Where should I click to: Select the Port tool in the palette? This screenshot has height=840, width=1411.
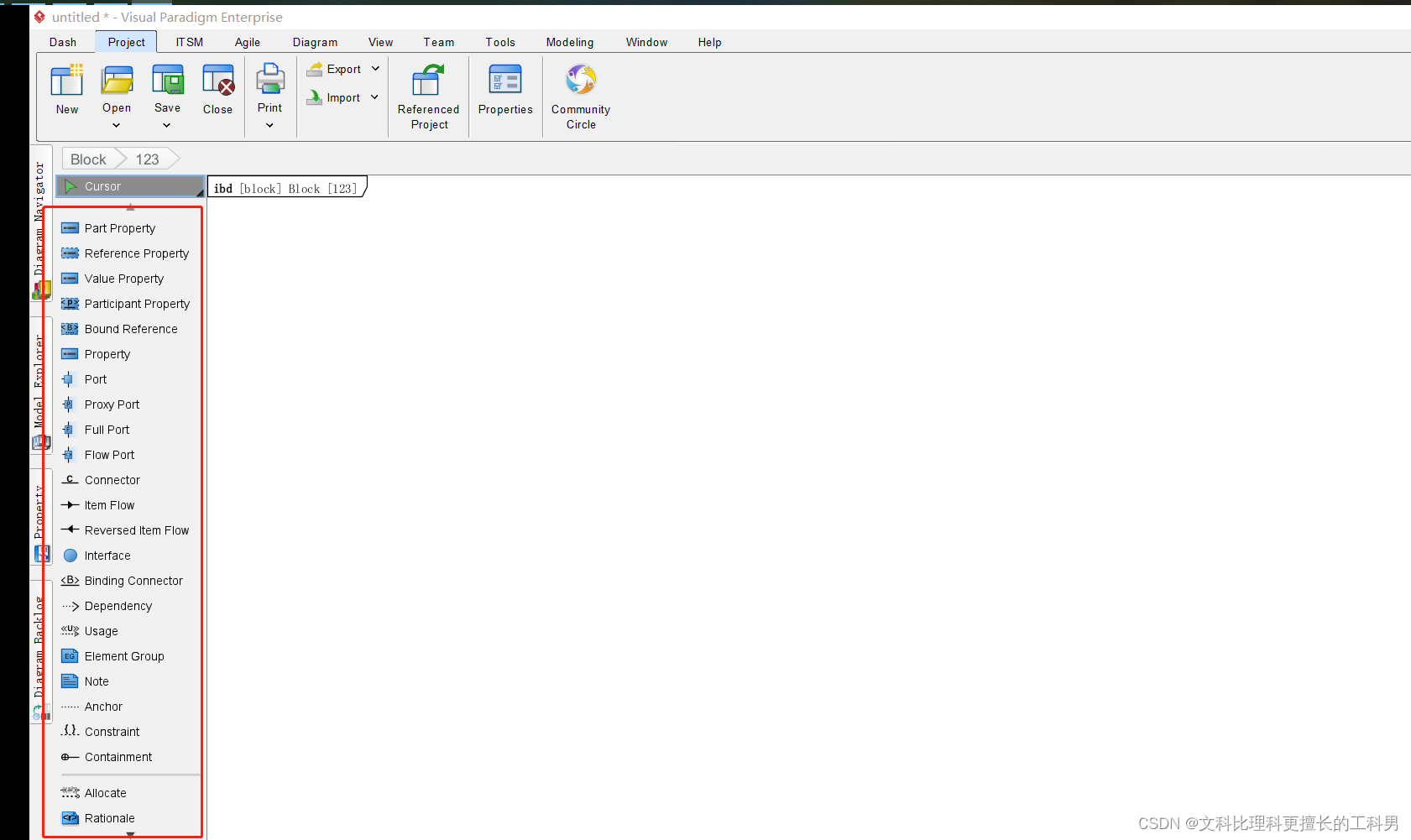pos(95,379)
